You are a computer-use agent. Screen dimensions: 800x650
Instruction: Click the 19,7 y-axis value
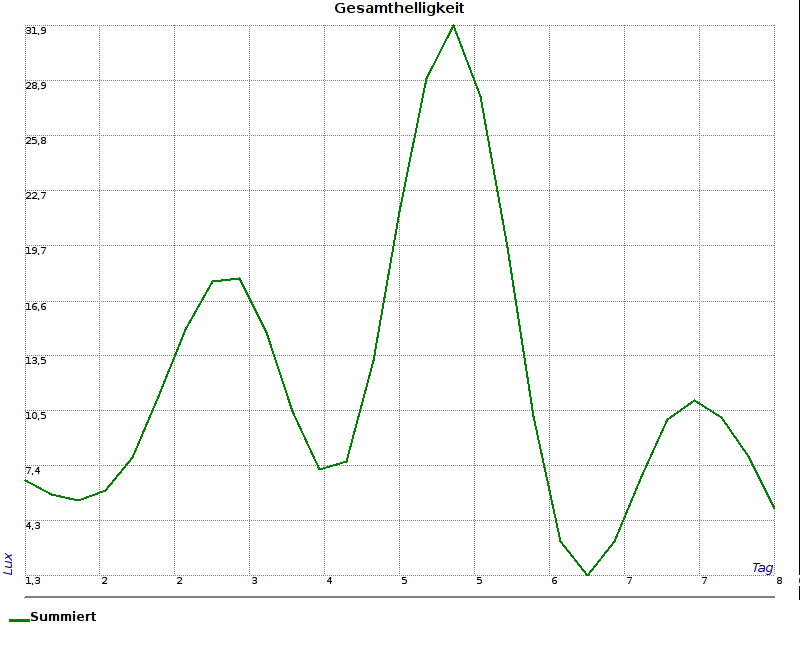(36, 251)
